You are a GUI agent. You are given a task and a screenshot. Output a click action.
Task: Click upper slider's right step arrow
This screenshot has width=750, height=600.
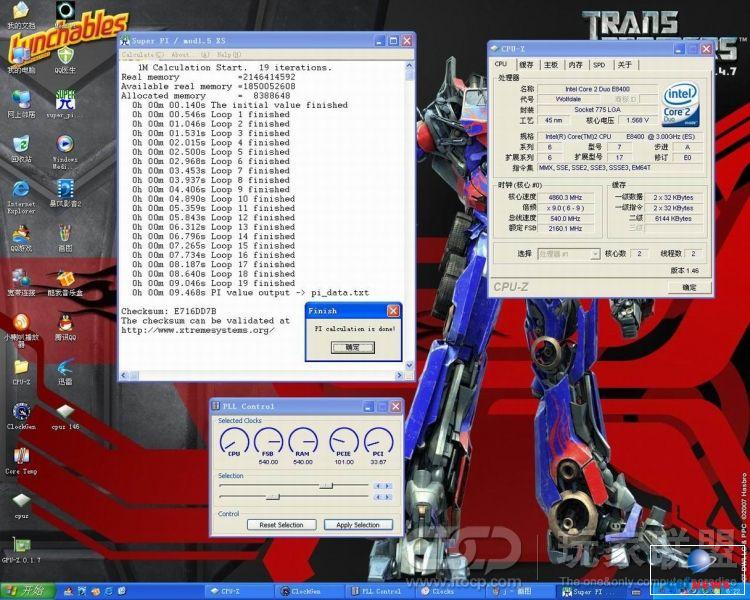pos(388,486)
